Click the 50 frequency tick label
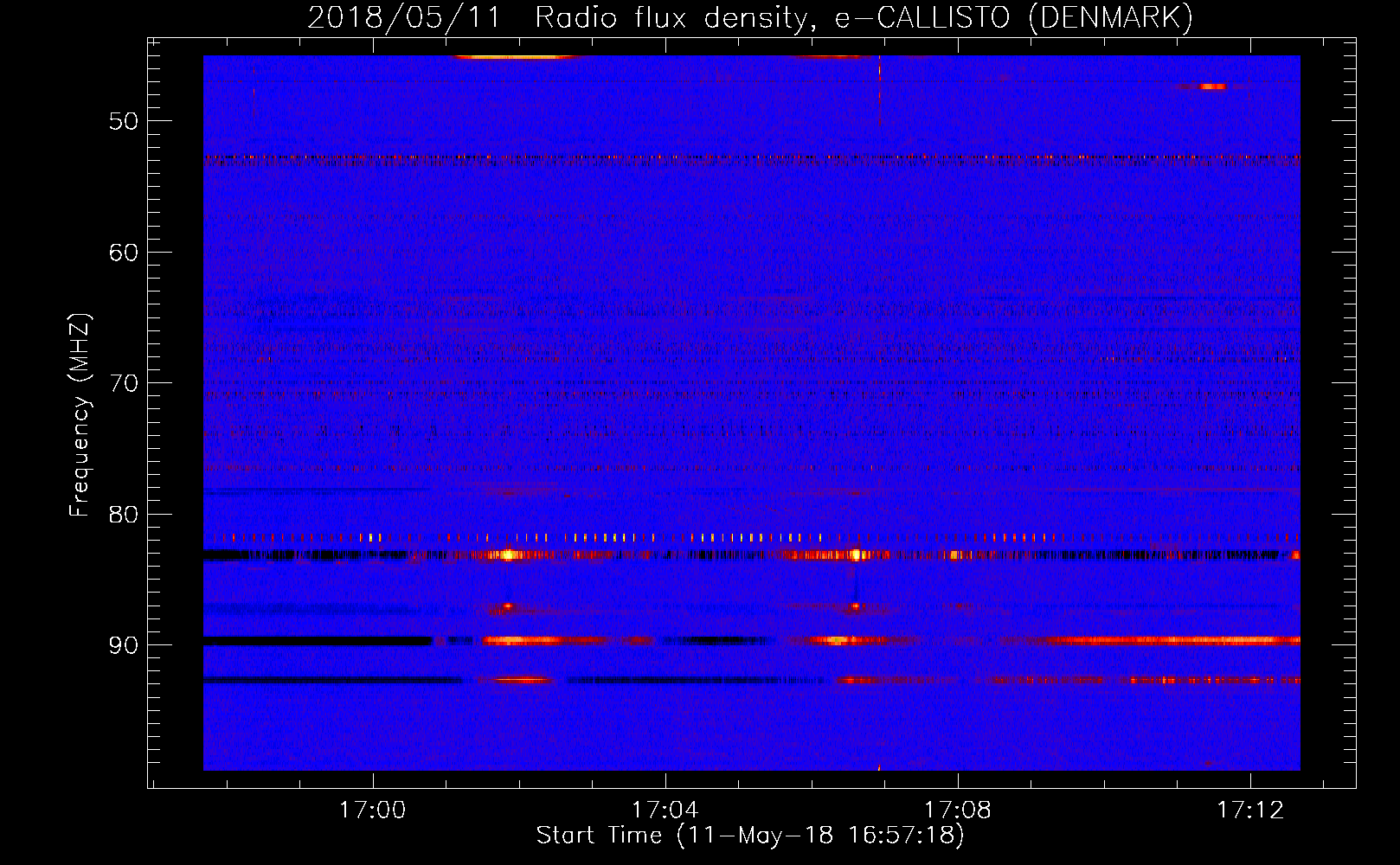The height and width of the screenshot is (865, 1400). [x=124, y=121]
